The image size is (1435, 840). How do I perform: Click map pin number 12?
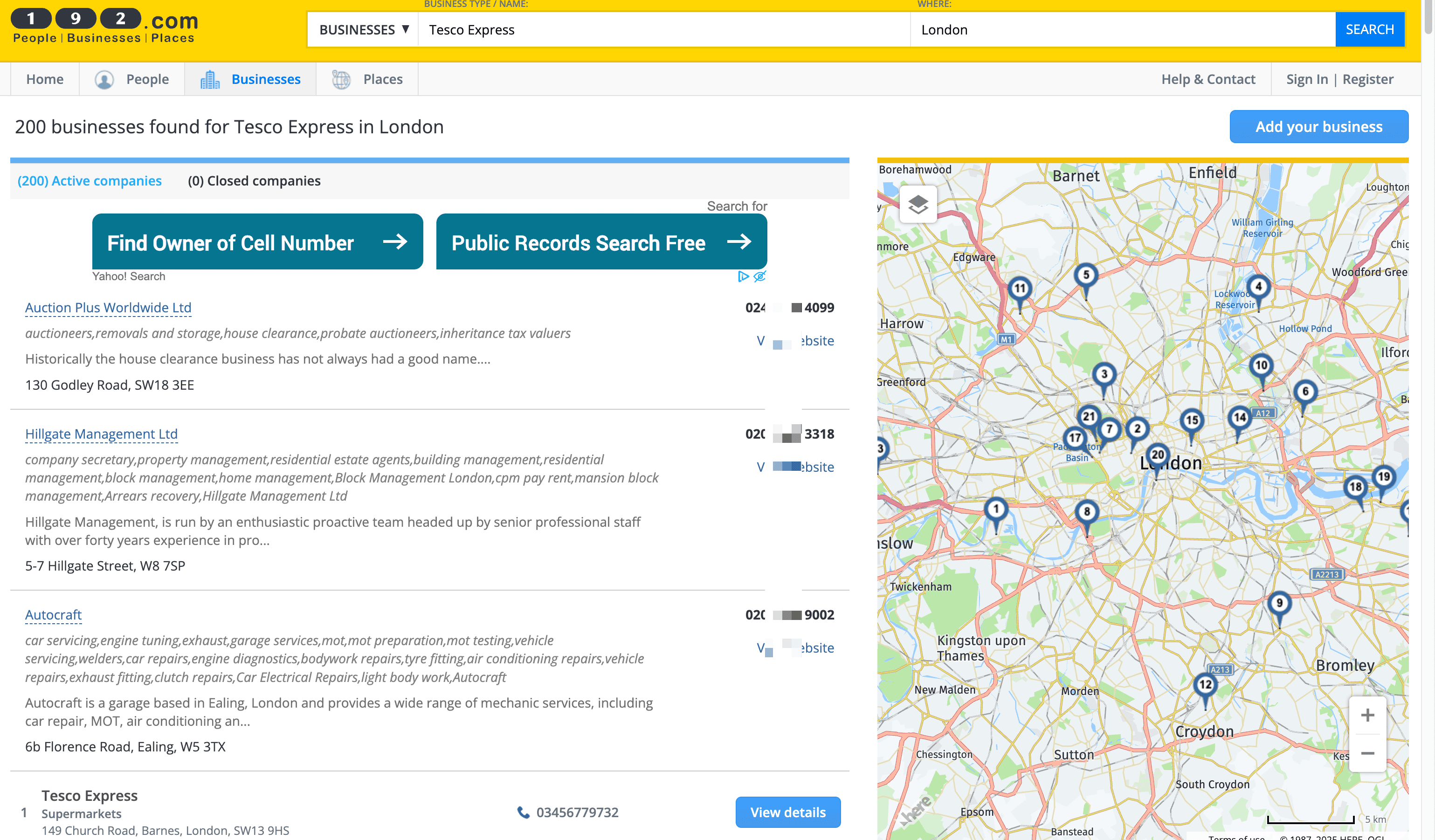tap(1205, 685)
